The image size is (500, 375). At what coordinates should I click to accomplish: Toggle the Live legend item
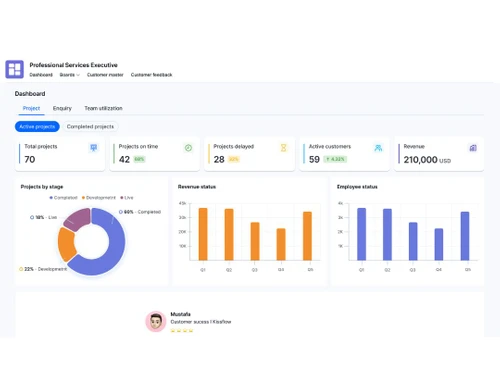(x=127, y=198)
